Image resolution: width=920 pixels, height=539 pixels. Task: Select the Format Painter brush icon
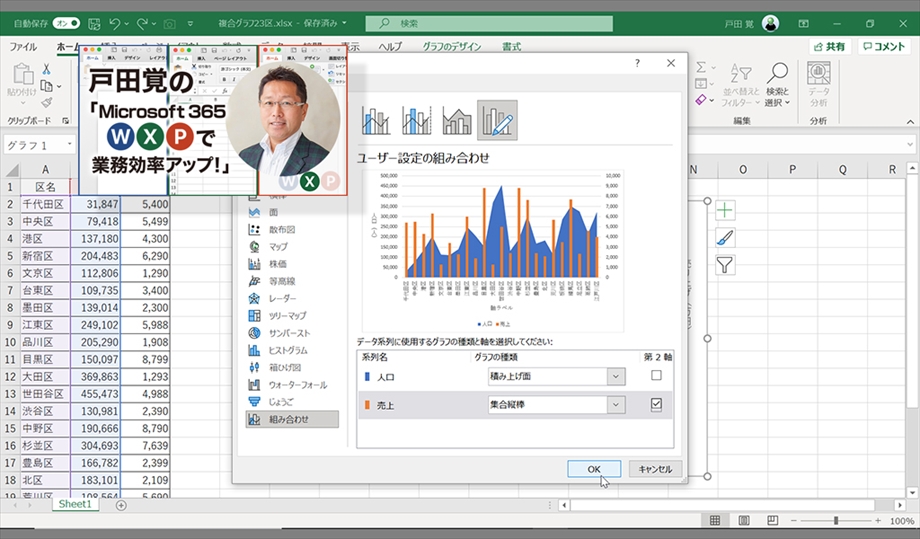click(46, 103)
